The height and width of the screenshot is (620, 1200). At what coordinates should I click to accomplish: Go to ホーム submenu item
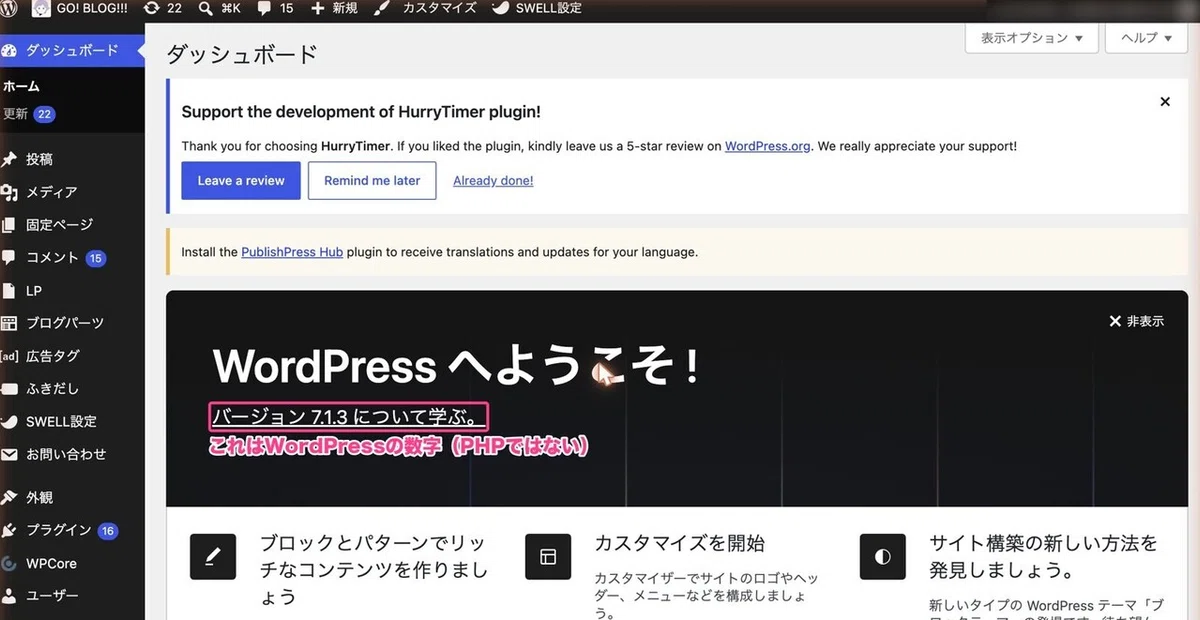(21, 87)
